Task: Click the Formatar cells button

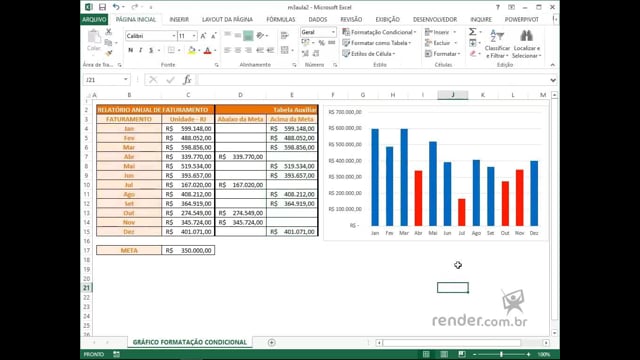Action: click(442, 53)
